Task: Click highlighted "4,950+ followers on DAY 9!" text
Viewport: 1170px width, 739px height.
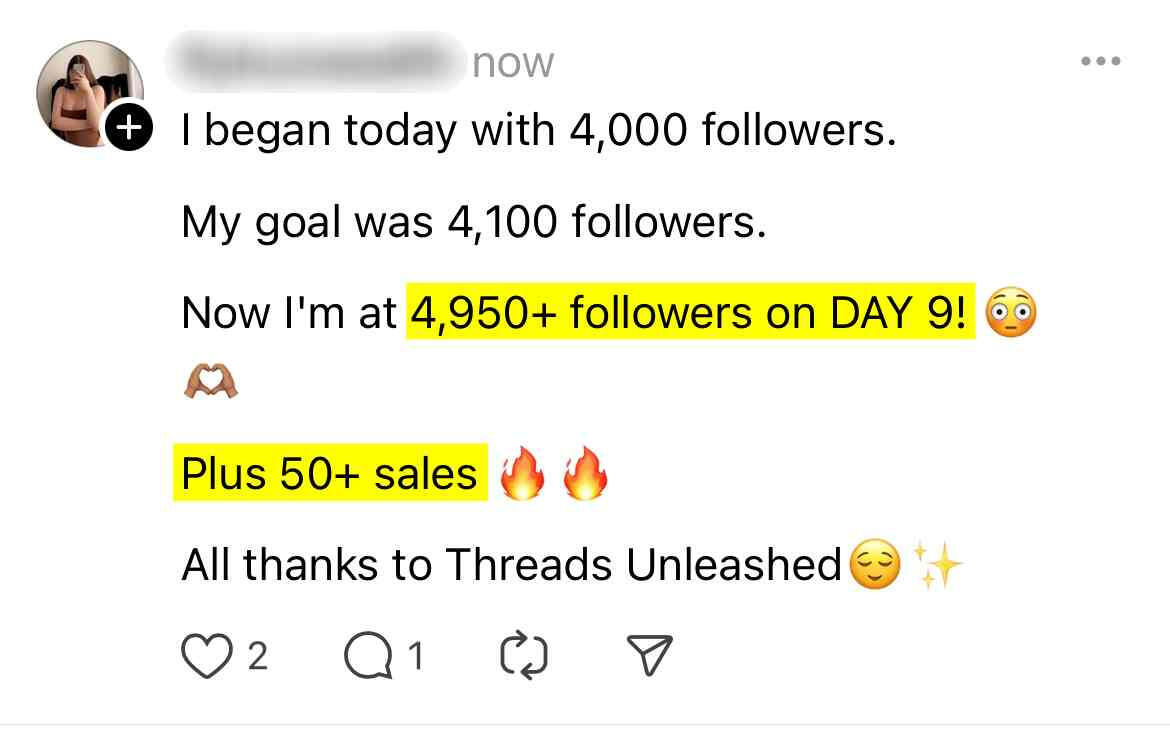Action: click(689, 313)
